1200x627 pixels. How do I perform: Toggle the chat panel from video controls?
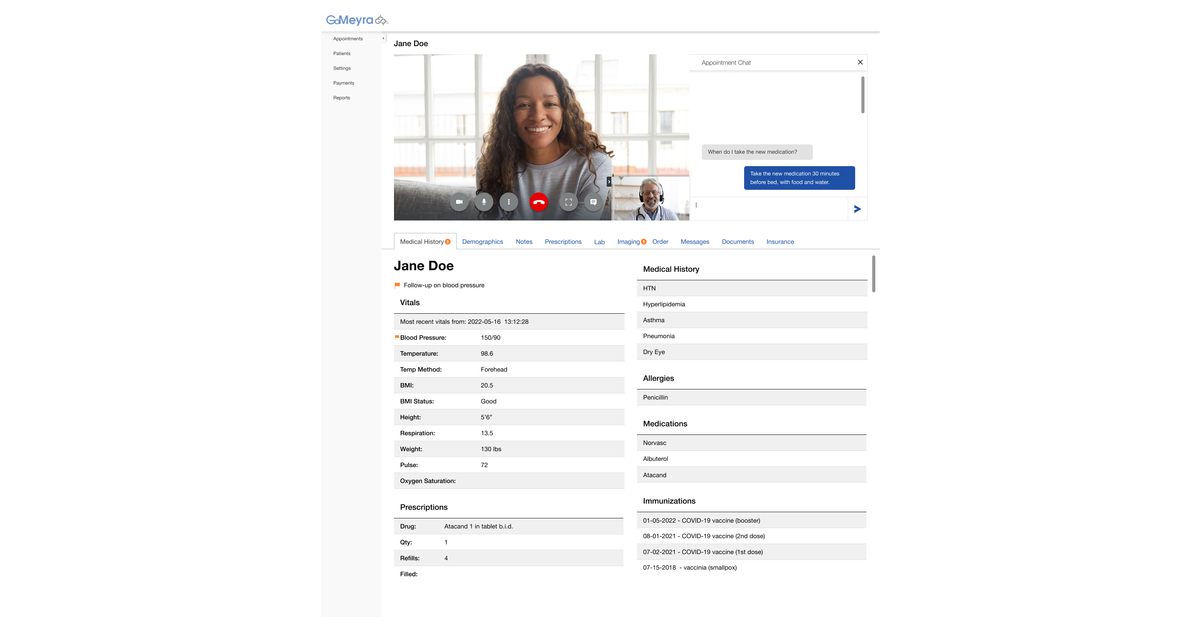[593, 202]
